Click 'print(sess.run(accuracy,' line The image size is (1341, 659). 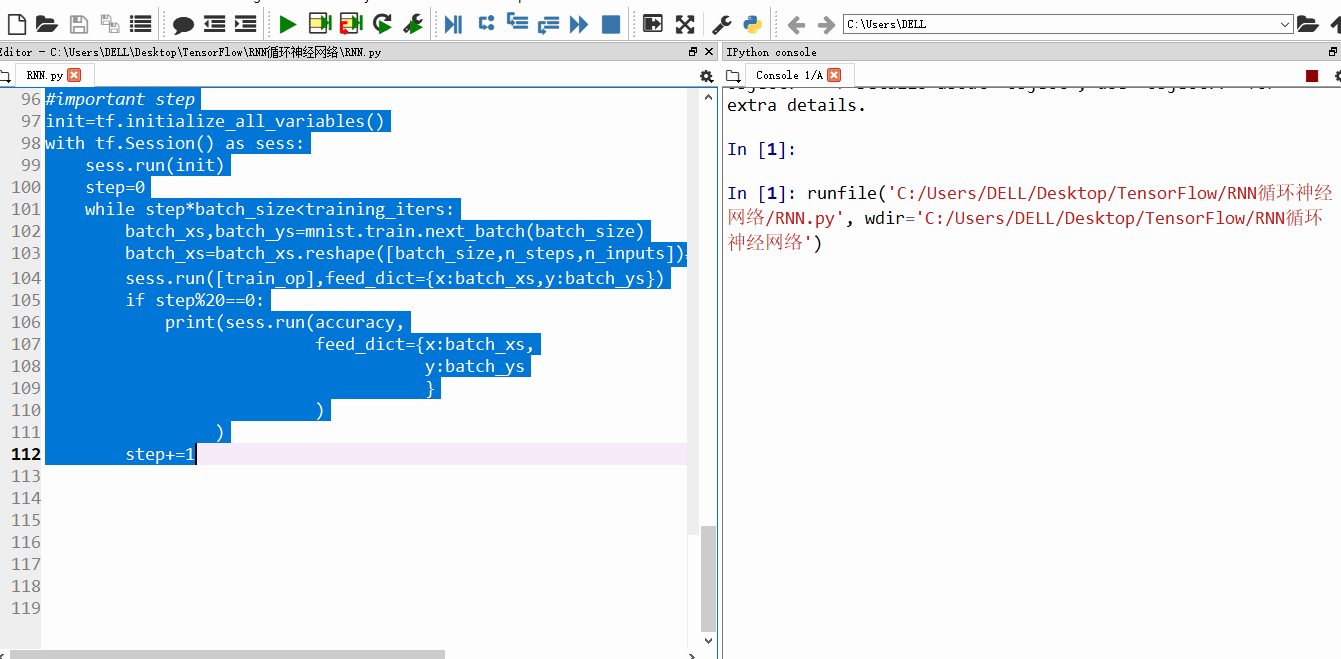285,322
